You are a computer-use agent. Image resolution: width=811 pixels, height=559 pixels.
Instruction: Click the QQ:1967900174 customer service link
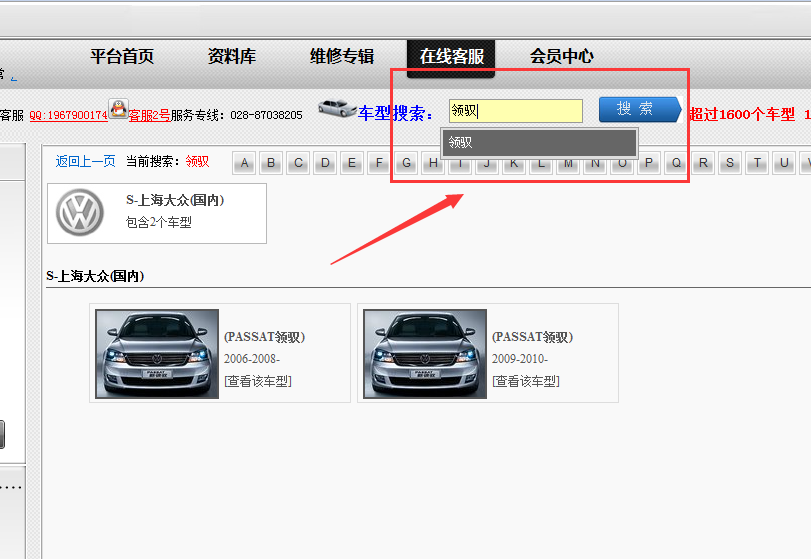tap(68, 115)
